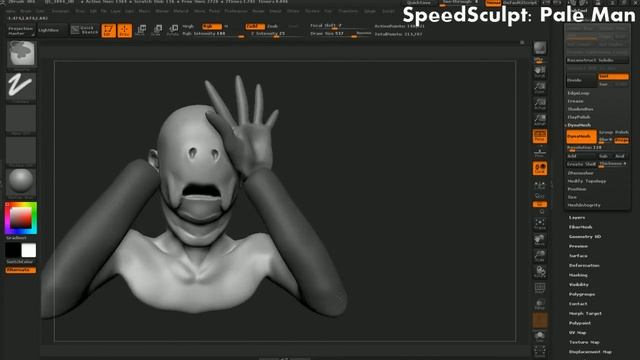Toggle the PolyF polyframe icon
Viewport: 640px width, 360px height.
(540, 288)
